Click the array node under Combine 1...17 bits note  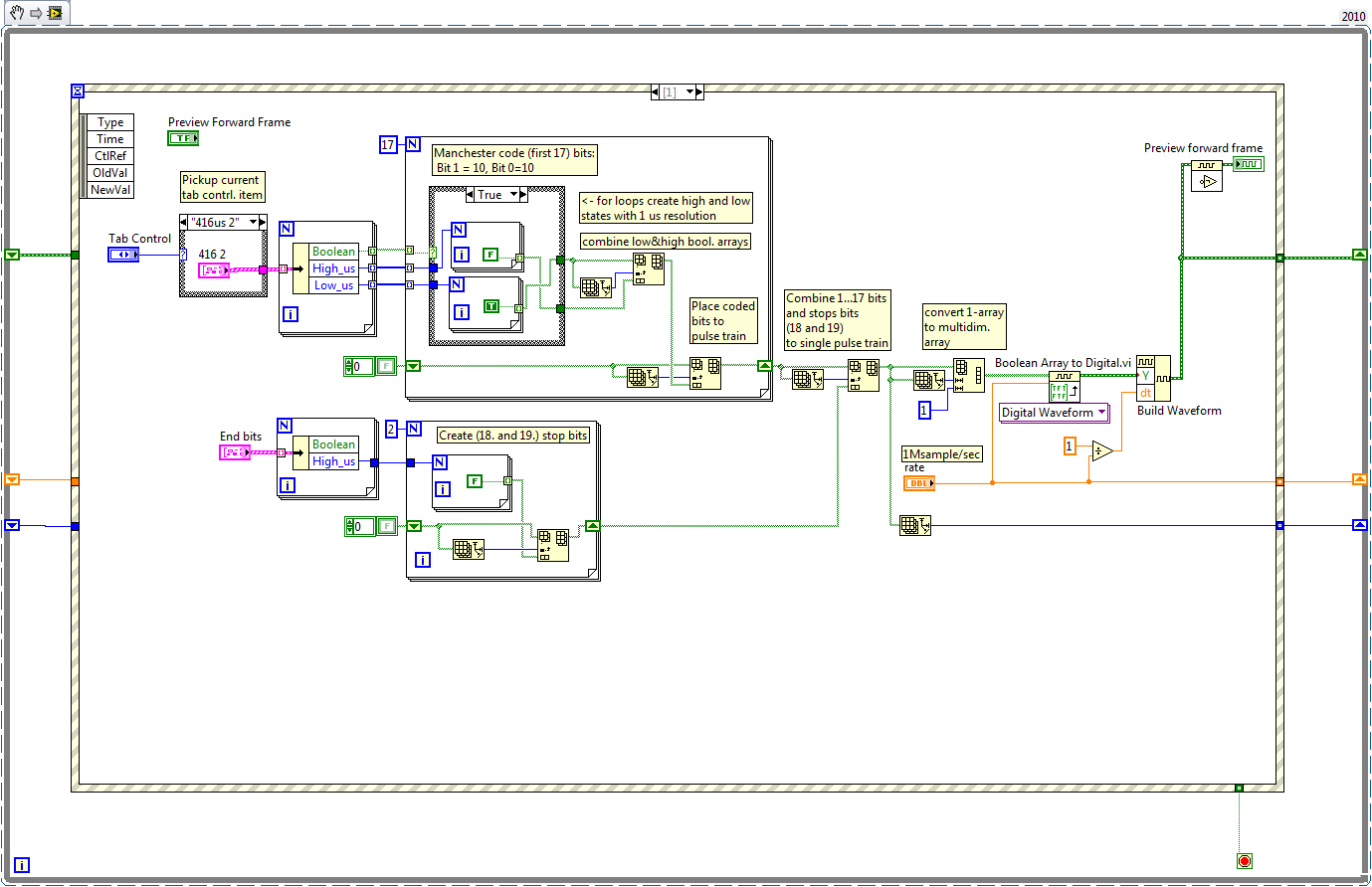point(864,375)
